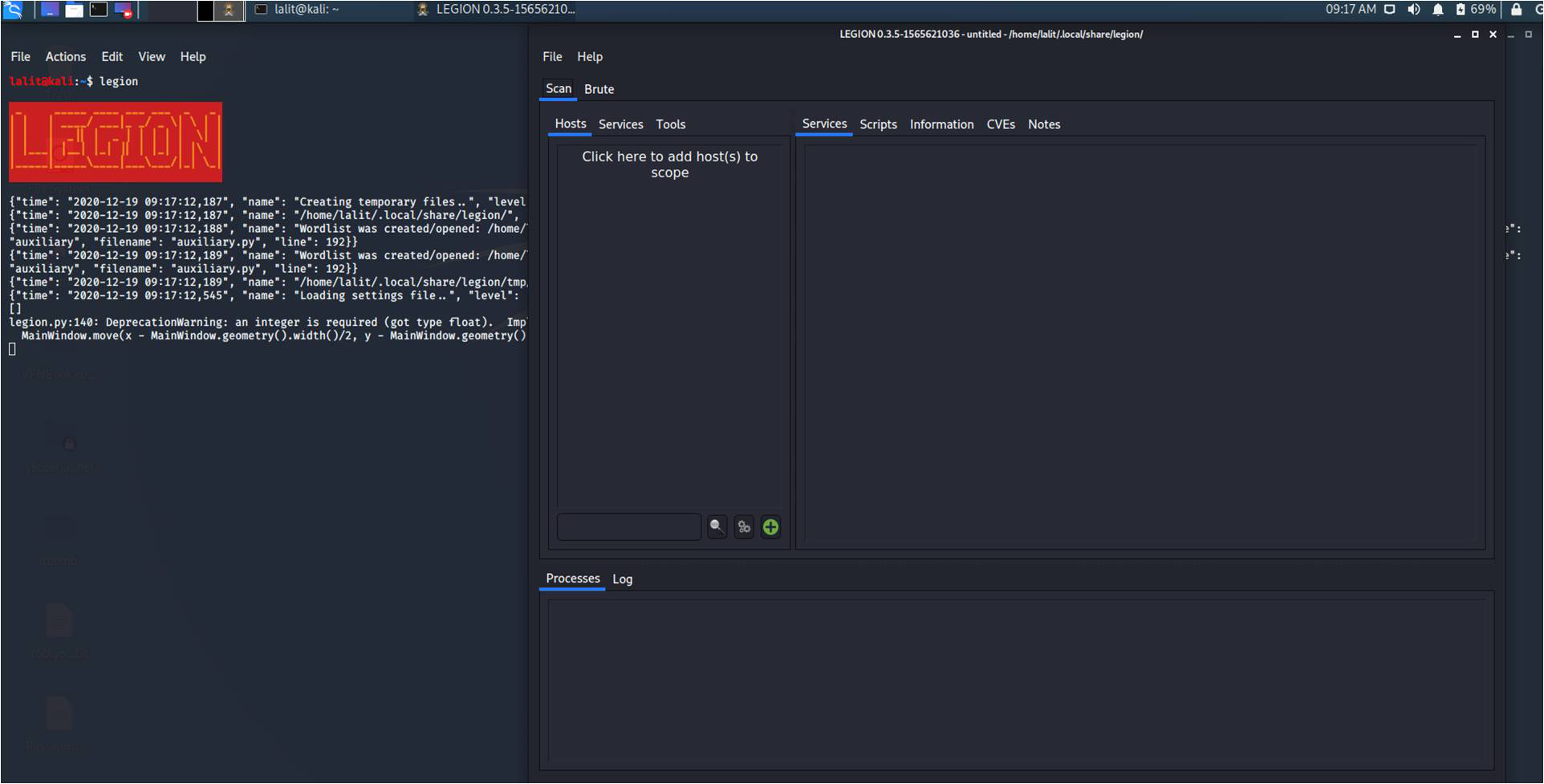Open the terminal's Actions menu
This screenshot has width=1544, height=784.
pyautogui.click(x=65, y=57)
